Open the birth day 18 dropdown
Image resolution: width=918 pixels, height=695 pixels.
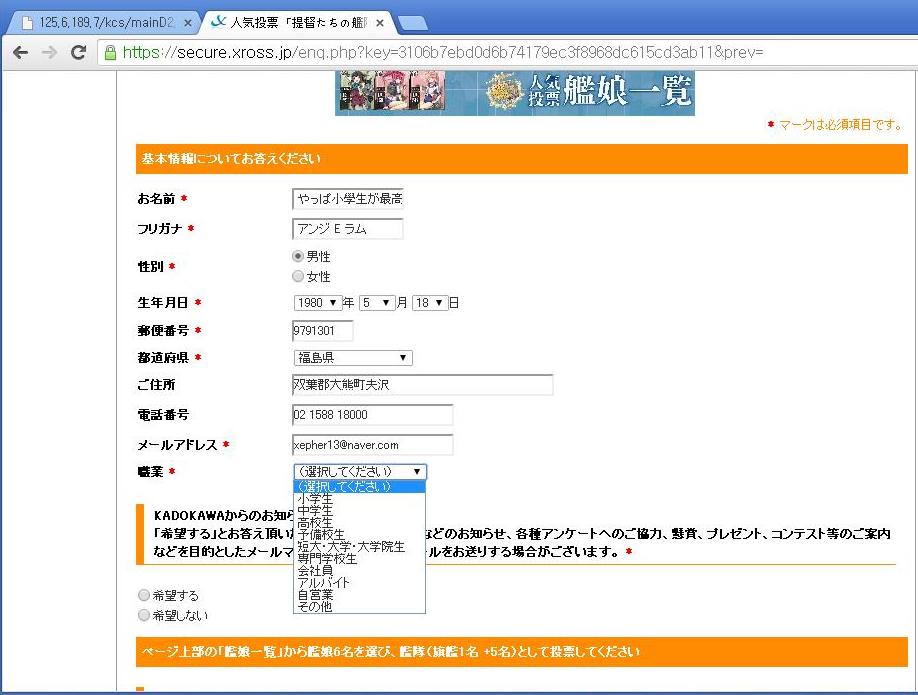[429, 303]
